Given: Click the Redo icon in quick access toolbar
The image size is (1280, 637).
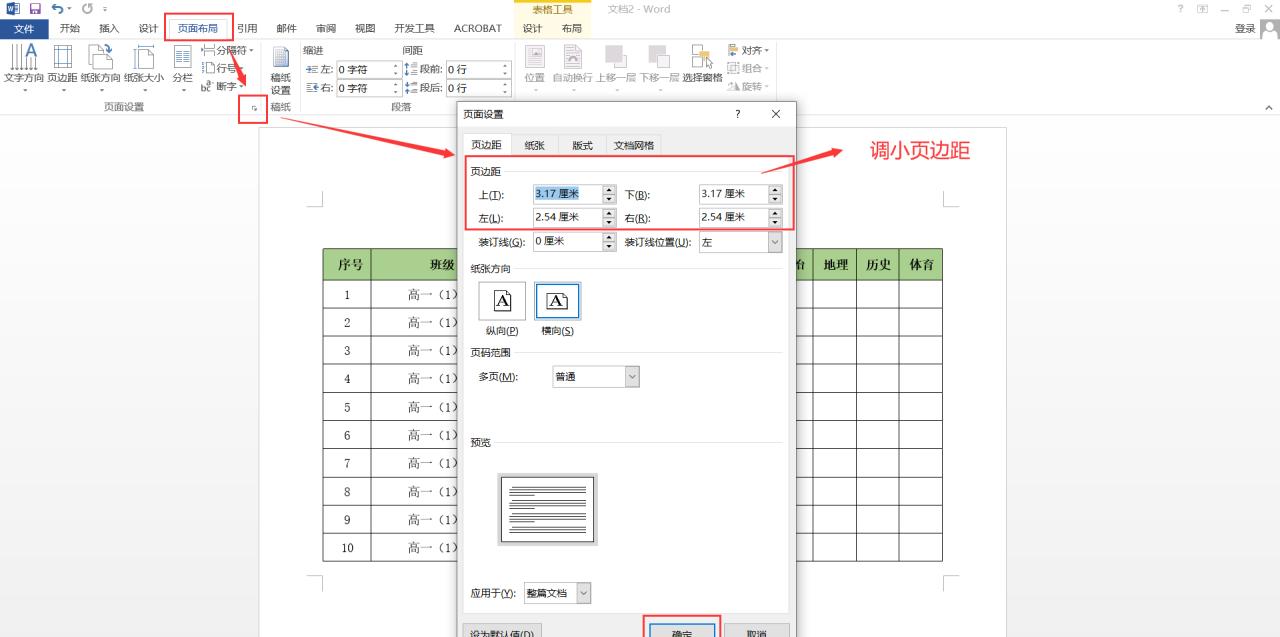Looking at the screenshot, I should pos(87,8).
